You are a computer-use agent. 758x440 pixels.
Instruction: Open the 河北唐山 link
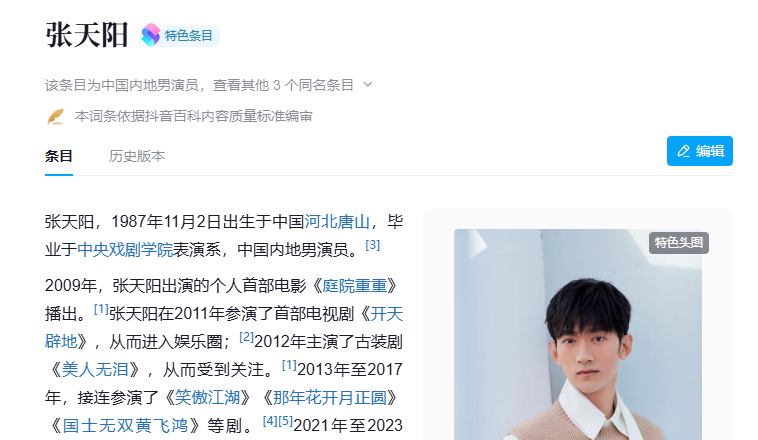point(337,221)
